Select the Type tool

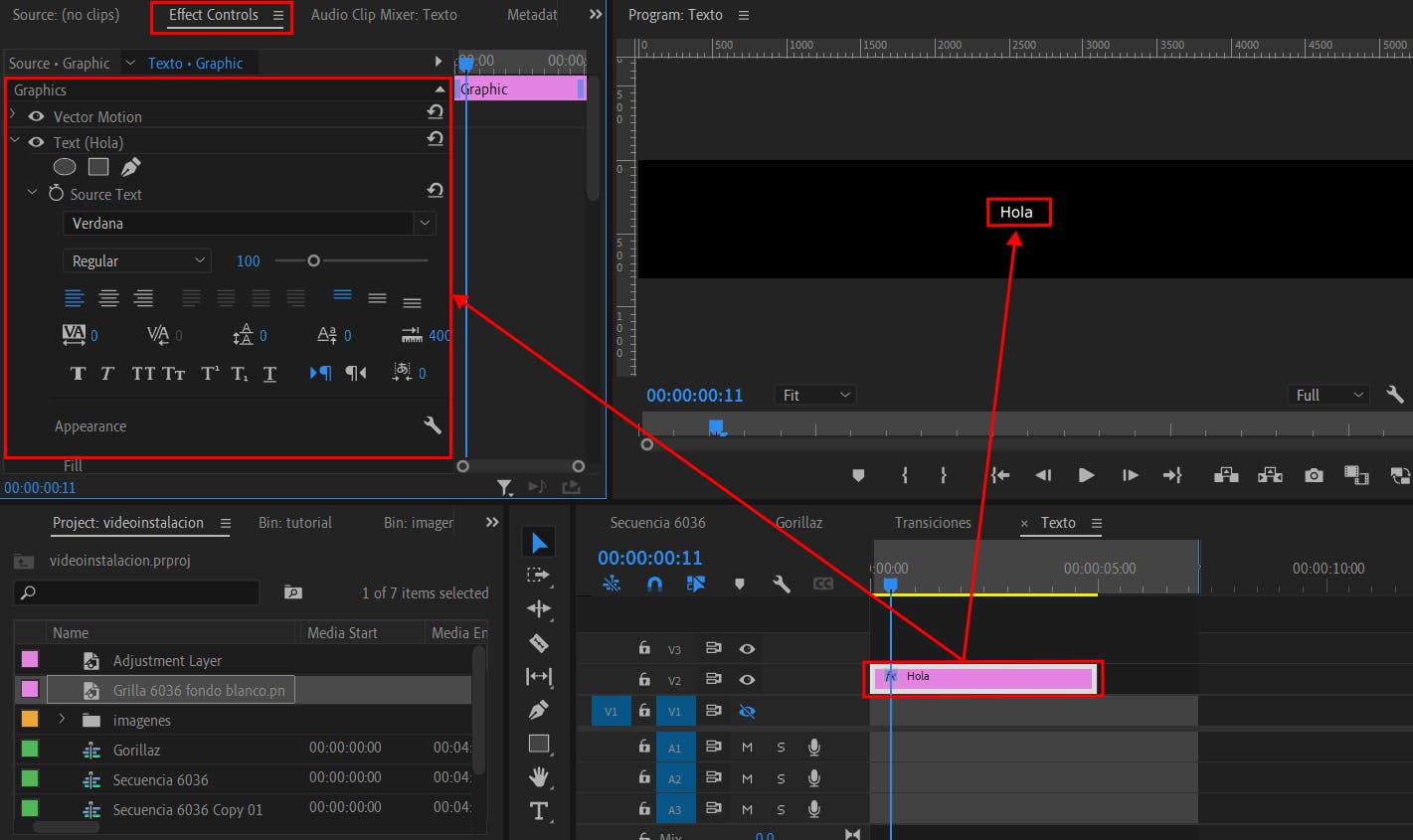click(x=539, y=810)
